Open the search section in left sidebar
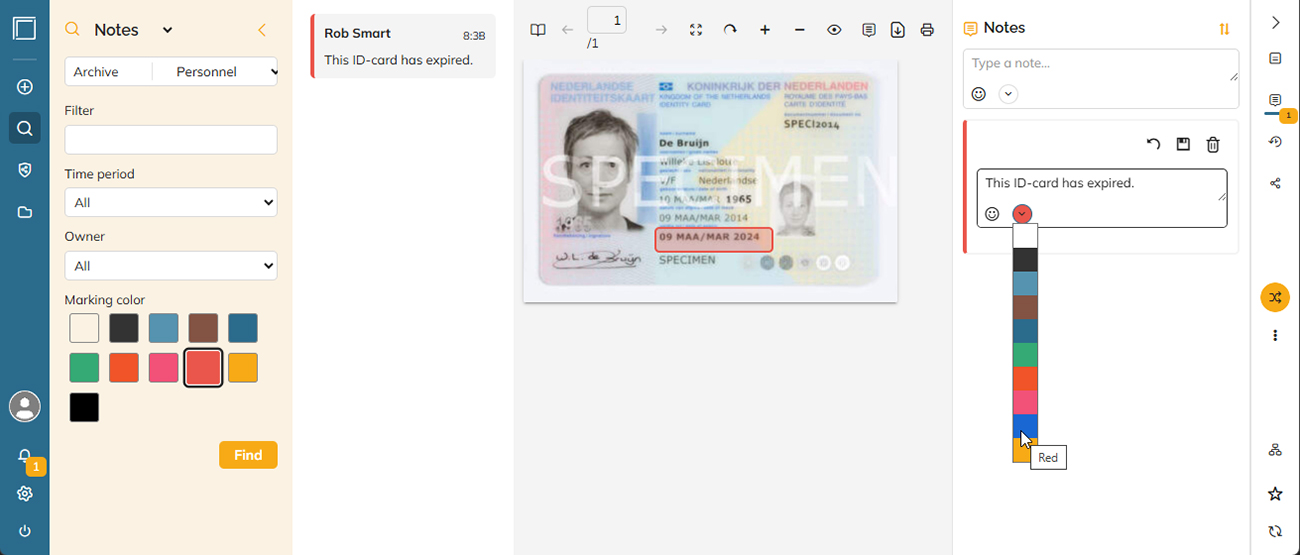The height and width of the screenshot is (555, 1300). (x=25, y=128)
